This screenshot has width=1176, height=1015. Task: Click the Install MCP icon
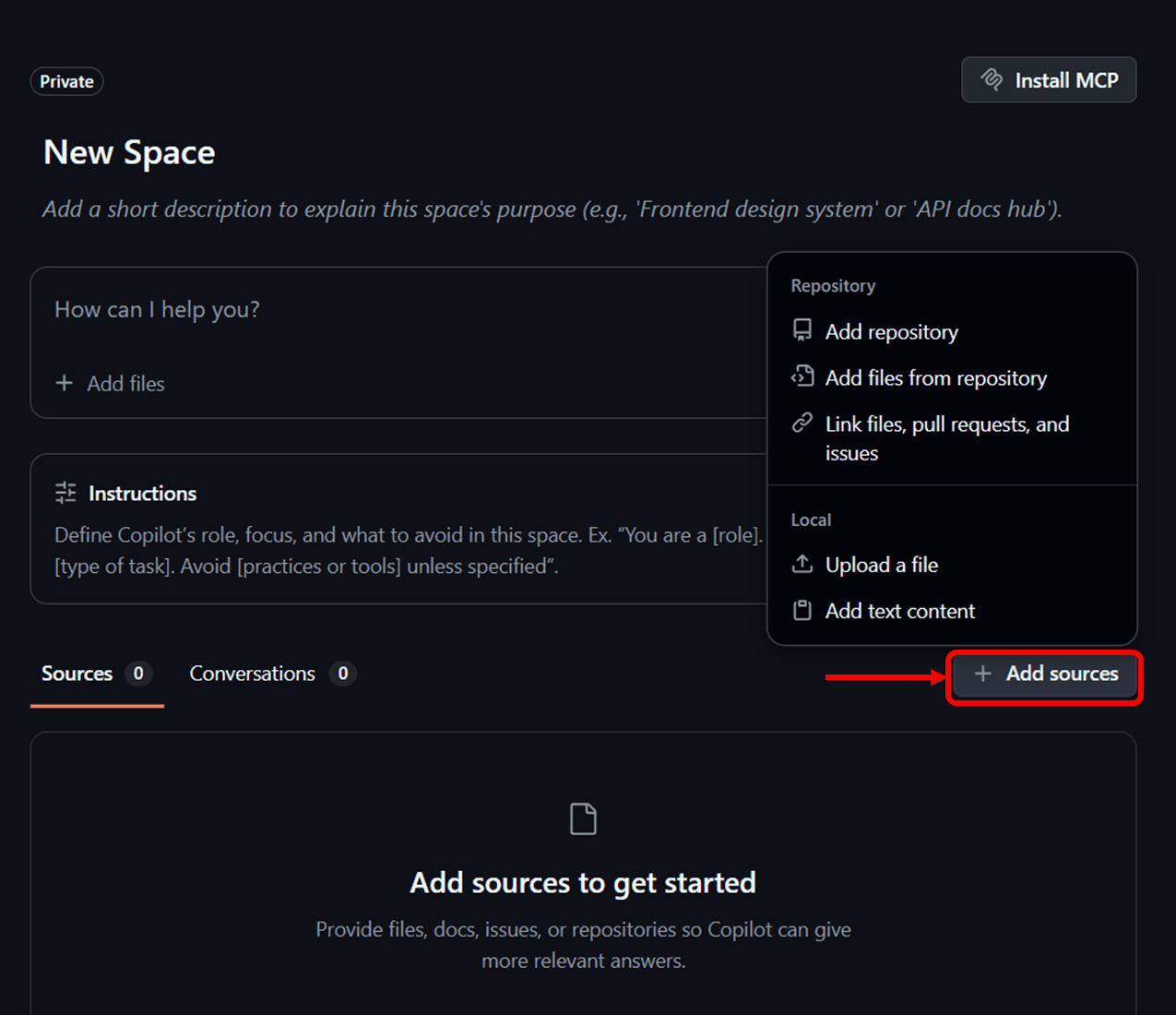pyautogui.click(x=992, y=80)
